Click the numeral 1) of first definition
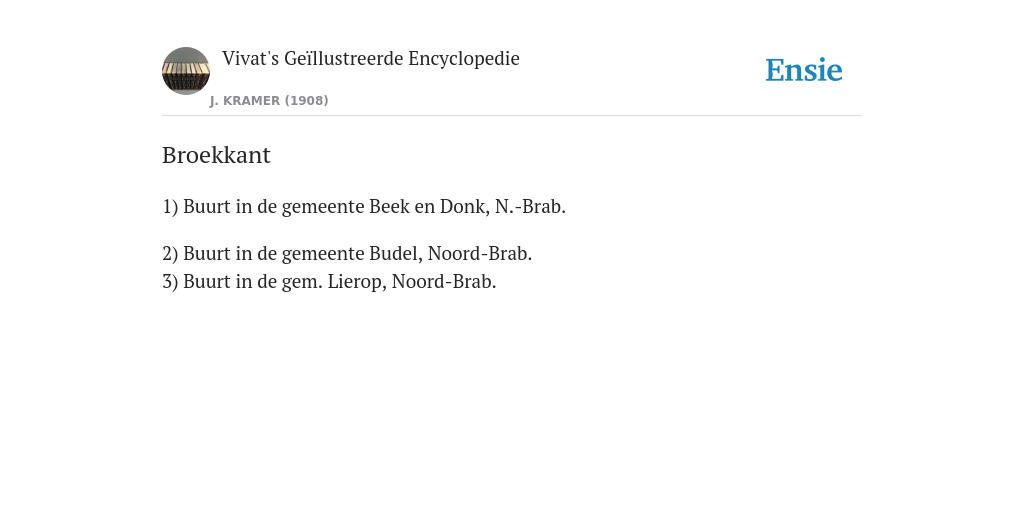This screenshot has height=512, width=1024. point(170,206)
